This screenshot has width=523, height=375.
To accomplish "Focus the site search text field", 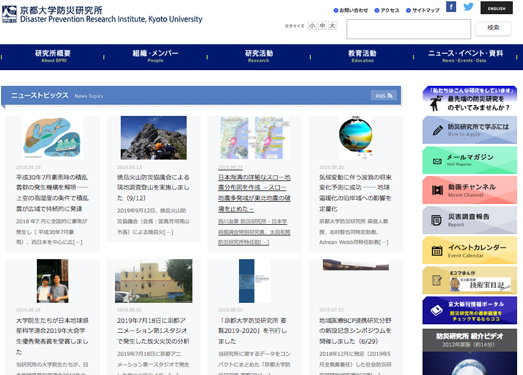I will click(409, 29).
